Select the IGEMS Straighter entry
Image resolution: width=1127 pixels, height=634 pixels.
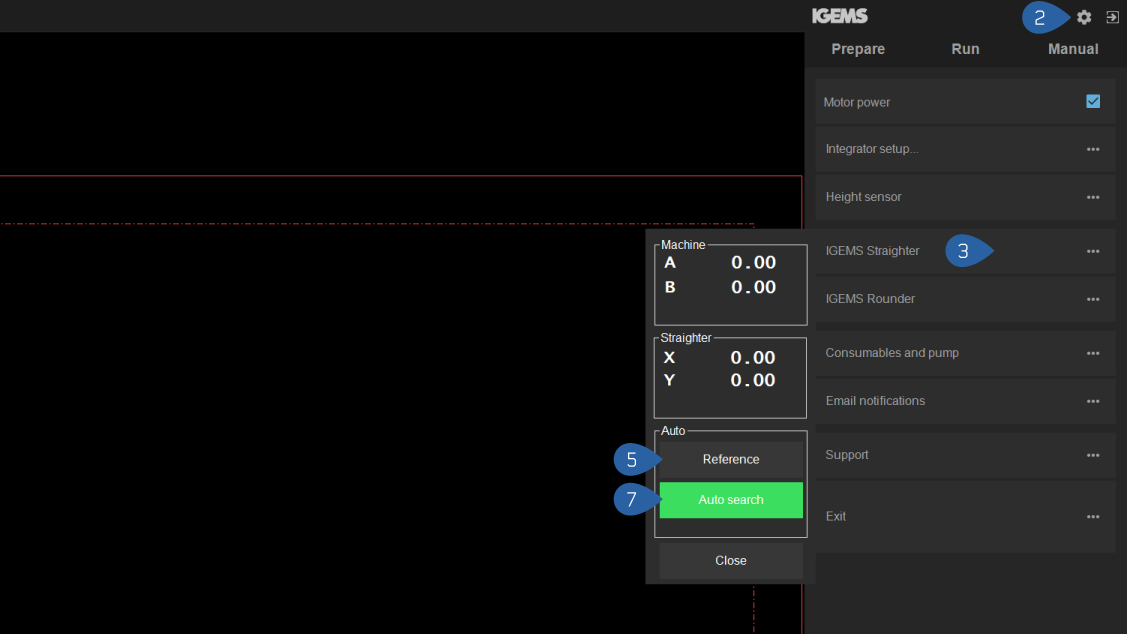pyautogui.click(x=965, y=251)
